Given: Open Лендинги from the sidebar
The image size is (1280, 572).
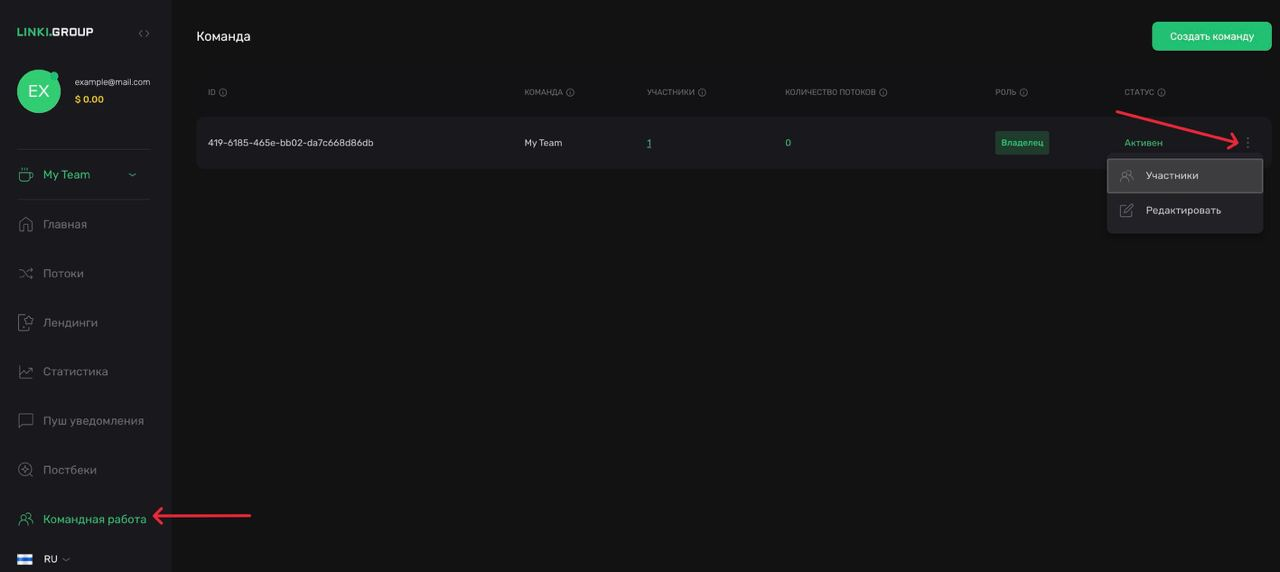Looking at the screenshot, I should 69,323.
